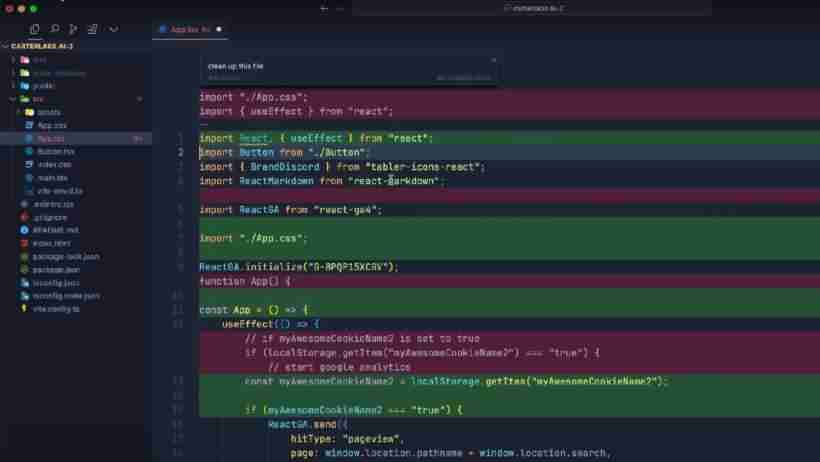Collapse the src folder
820x462 pixels.
click(x=13, y=99)
